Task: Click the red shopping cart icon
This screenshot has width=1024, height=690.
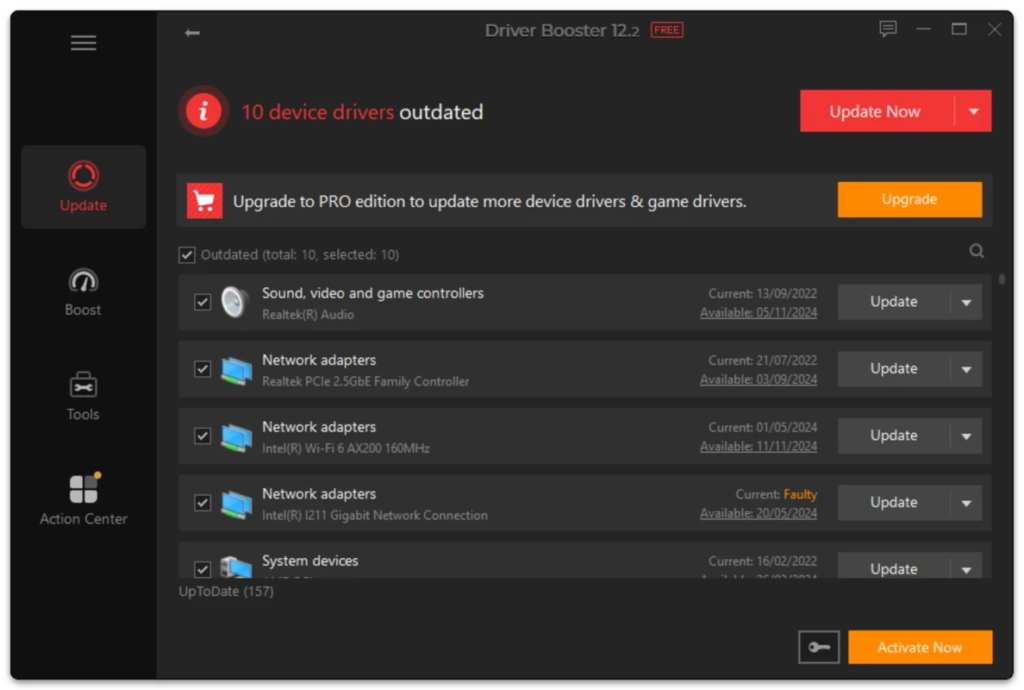Action: coord(205,201)
